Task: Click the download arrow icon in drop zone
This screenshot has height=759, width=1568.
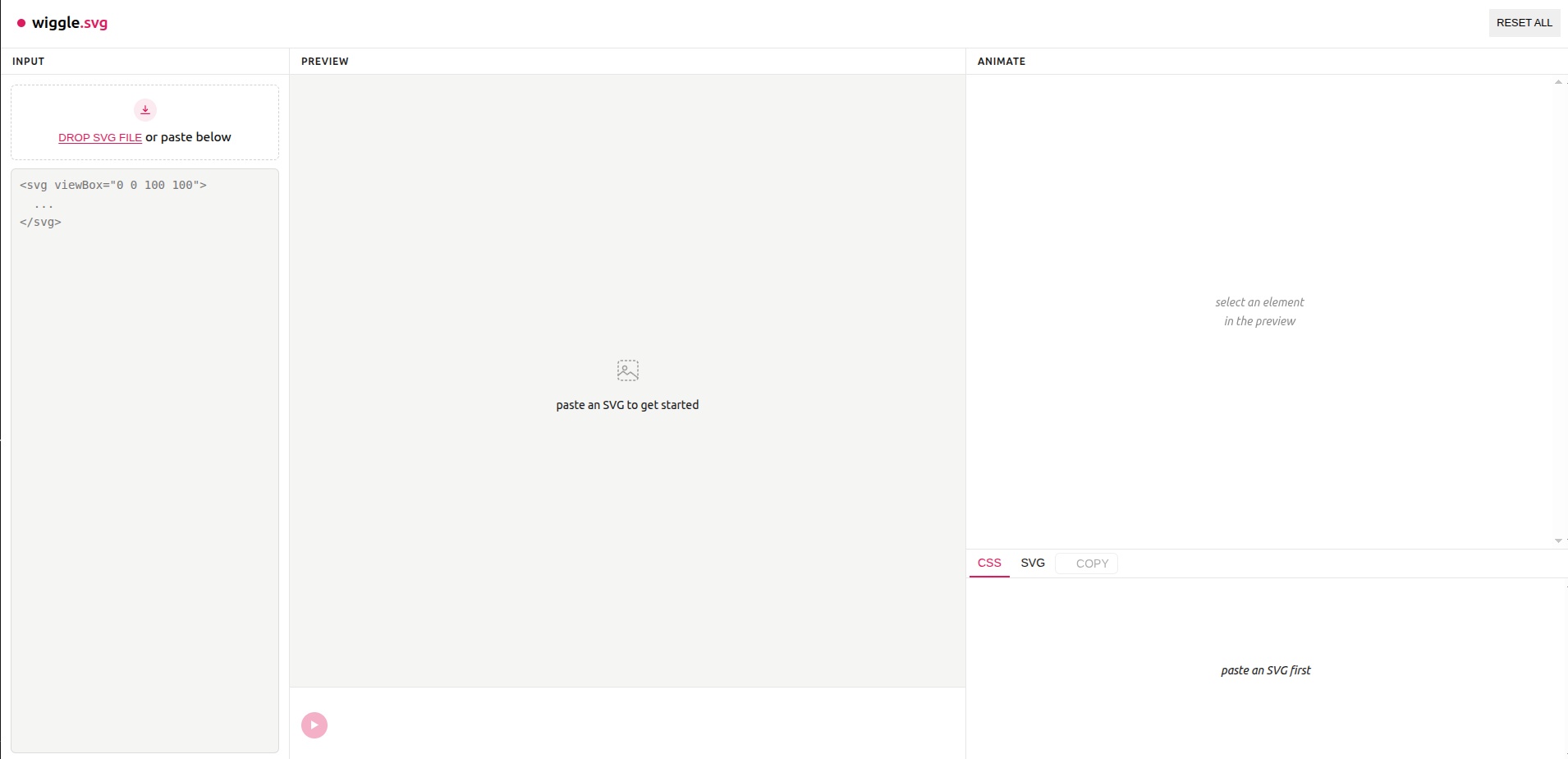Action: [145, 109]
